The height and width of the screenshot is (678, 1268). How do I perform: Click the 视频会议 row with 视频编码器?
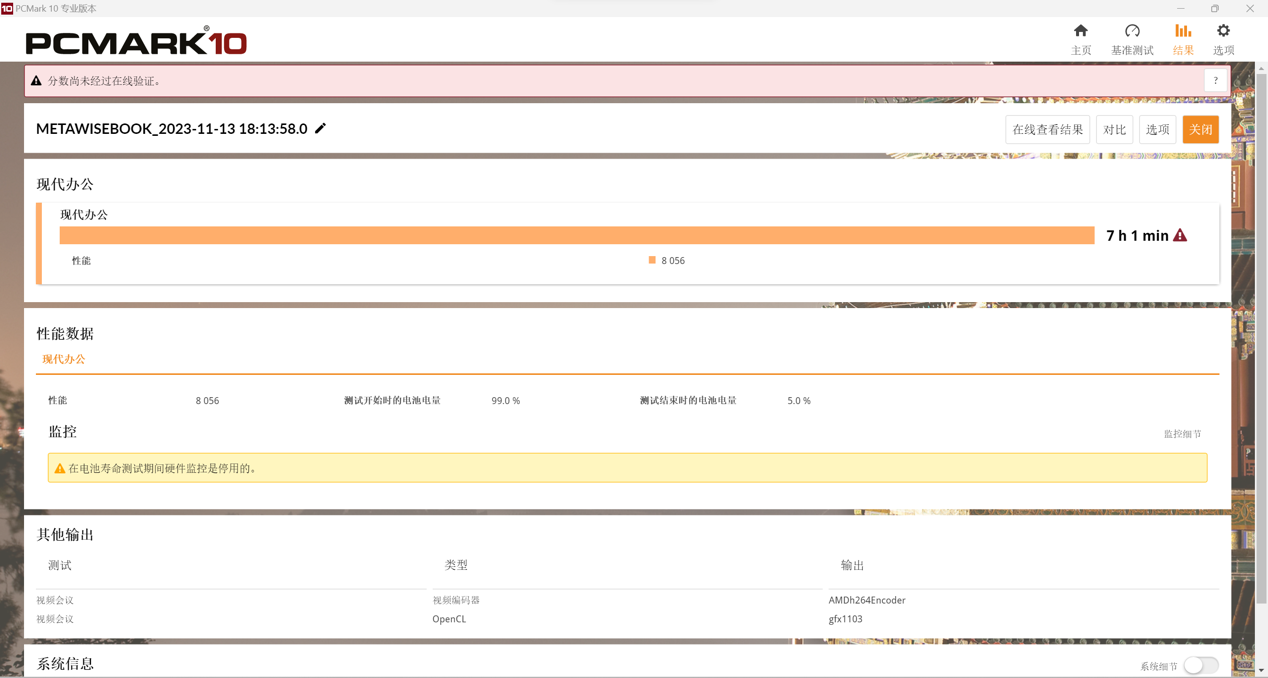coord(628,600)
